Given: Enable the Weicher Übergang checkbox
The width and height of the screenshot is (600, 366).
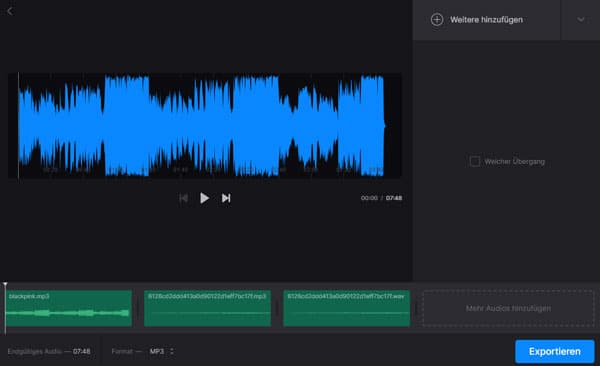Looking at the screenshot, I should [x=474, y=161].
